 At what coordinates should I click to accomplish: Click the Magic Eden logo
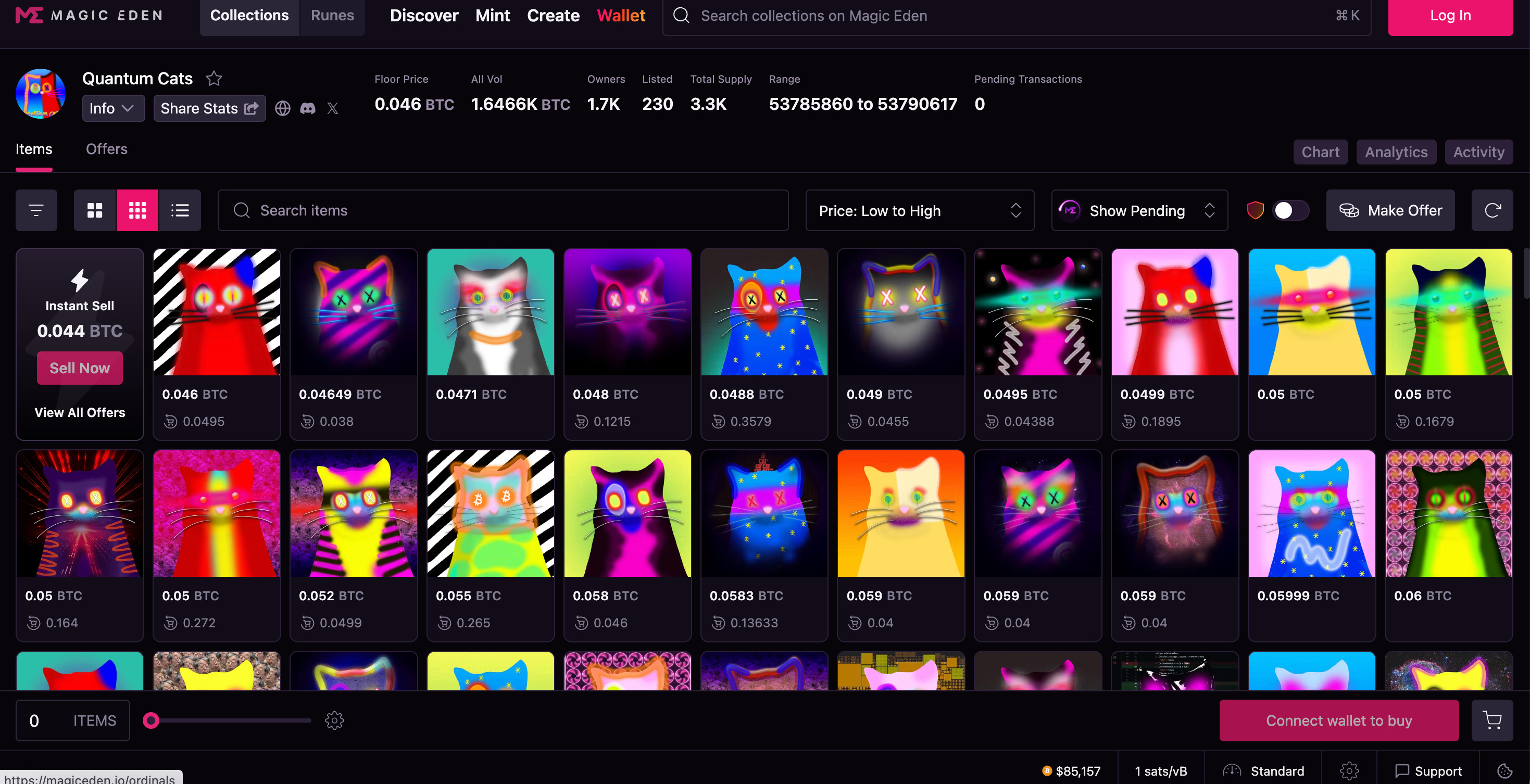point(89,16)
